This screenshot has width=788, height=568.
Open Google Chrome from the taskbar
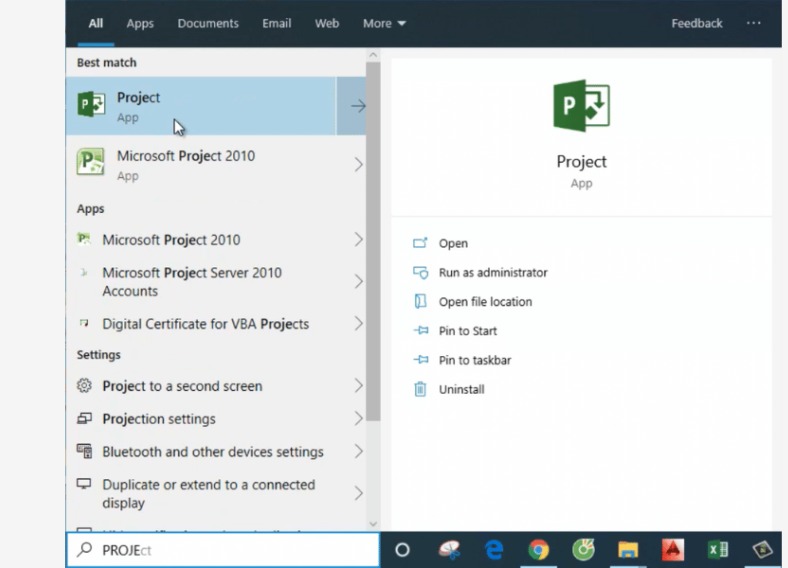(x=539, y=549)
